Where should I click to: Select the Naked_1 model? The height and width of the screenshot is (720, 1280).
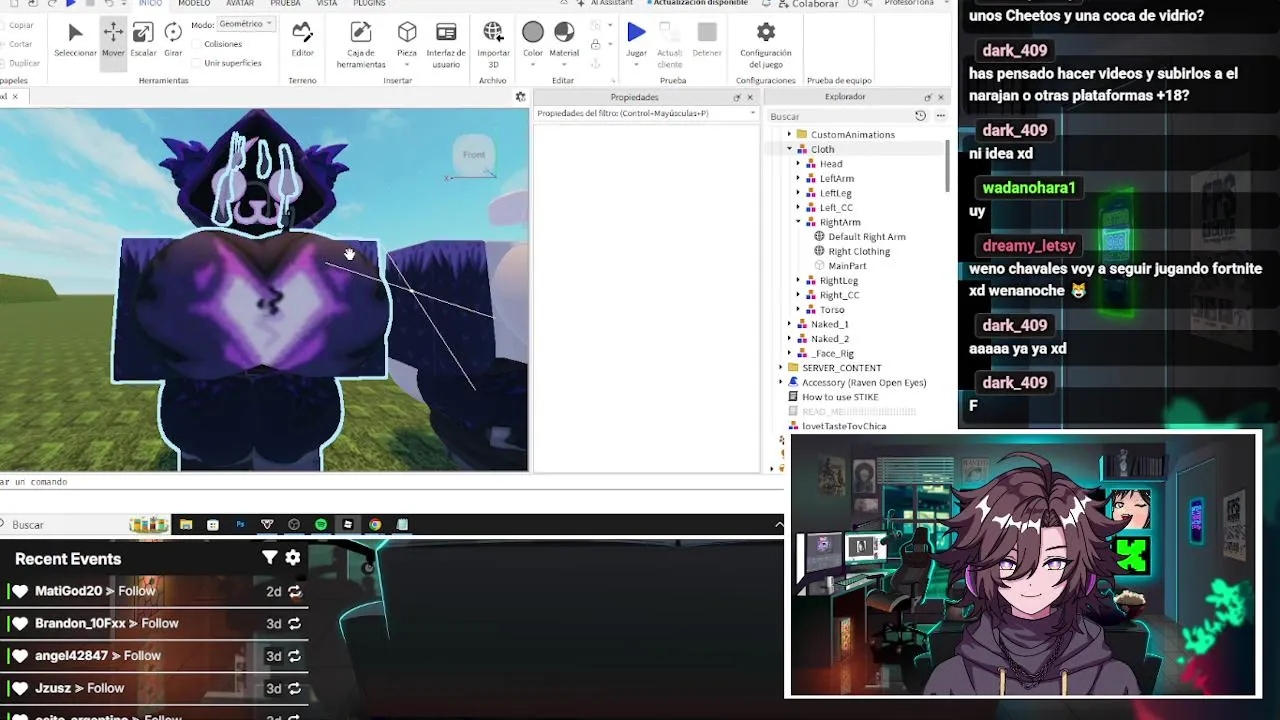(829, 324)
